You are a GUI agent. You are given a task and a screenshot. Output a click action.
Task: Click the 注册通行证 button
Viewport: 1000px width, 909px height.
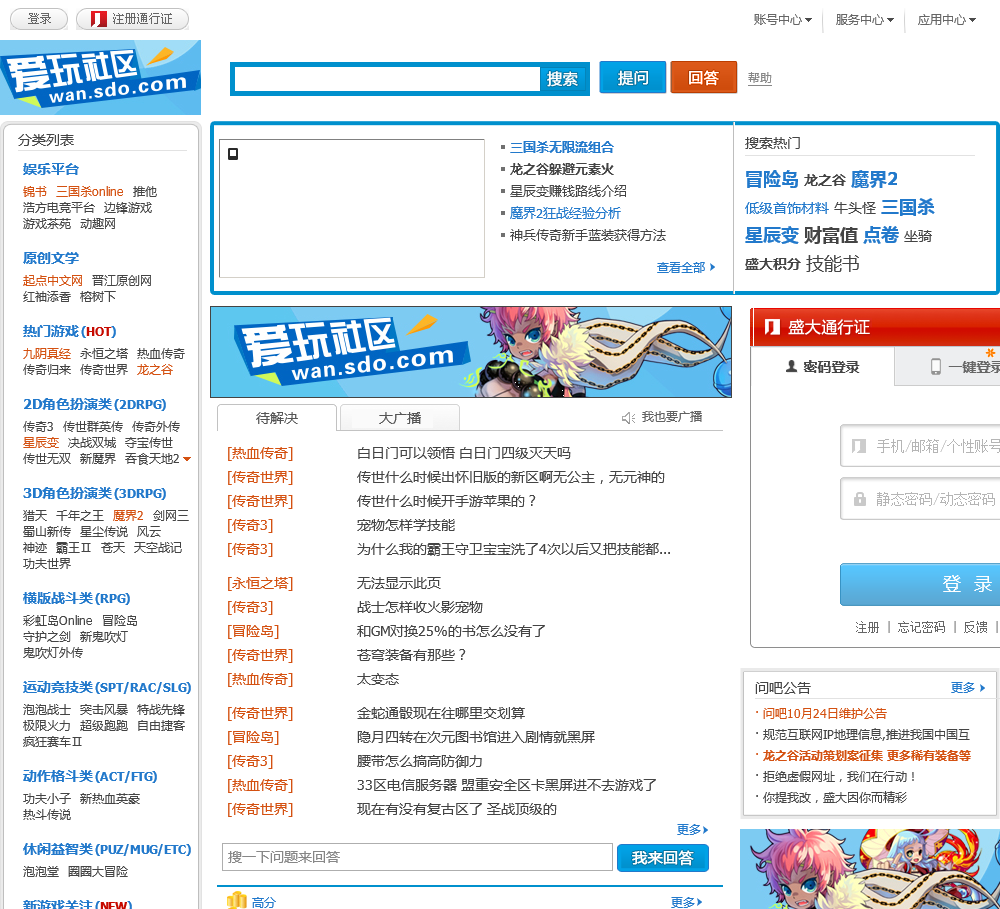click(133, 19)
